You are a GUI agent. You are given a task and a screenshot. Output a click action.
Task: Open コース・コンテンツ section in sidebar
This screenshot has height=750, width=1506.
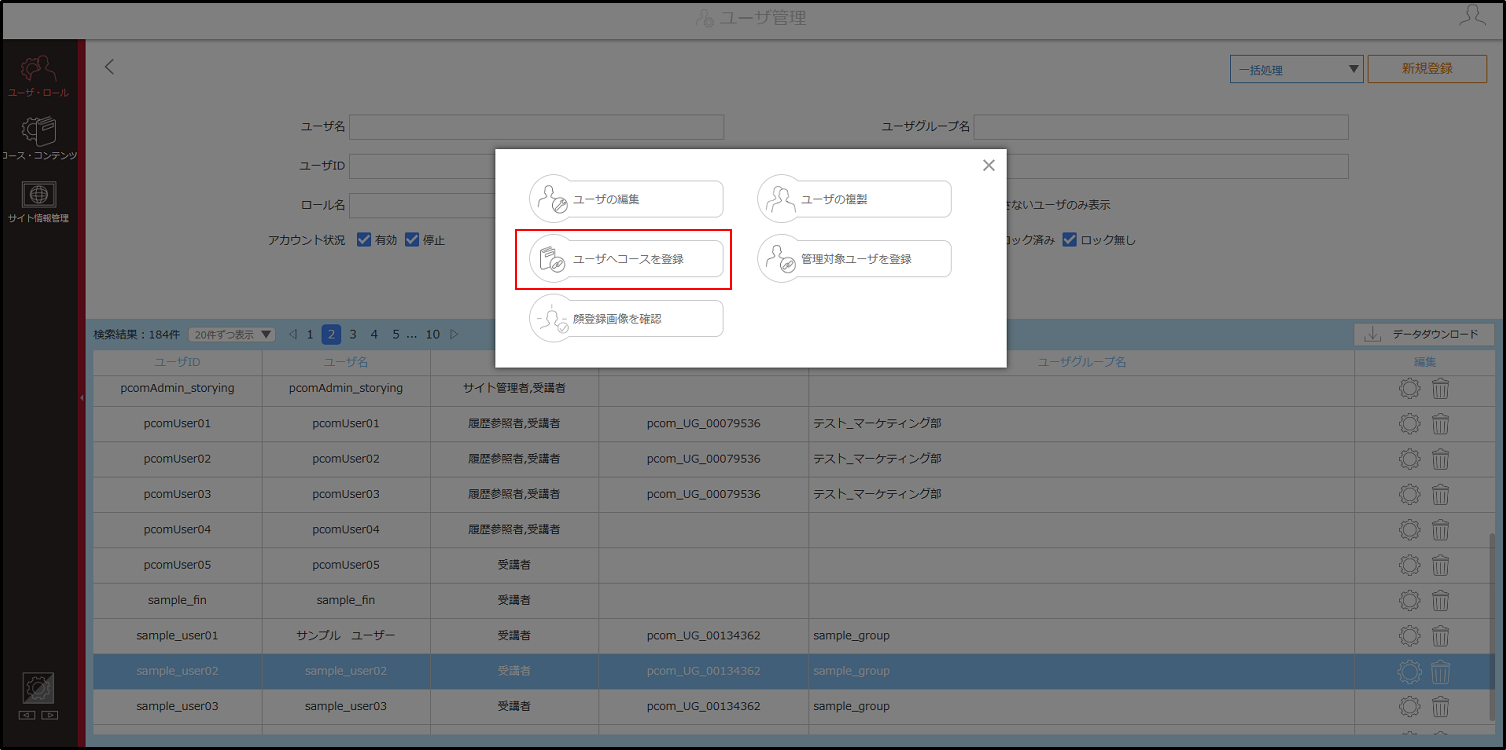coord(39,138)
